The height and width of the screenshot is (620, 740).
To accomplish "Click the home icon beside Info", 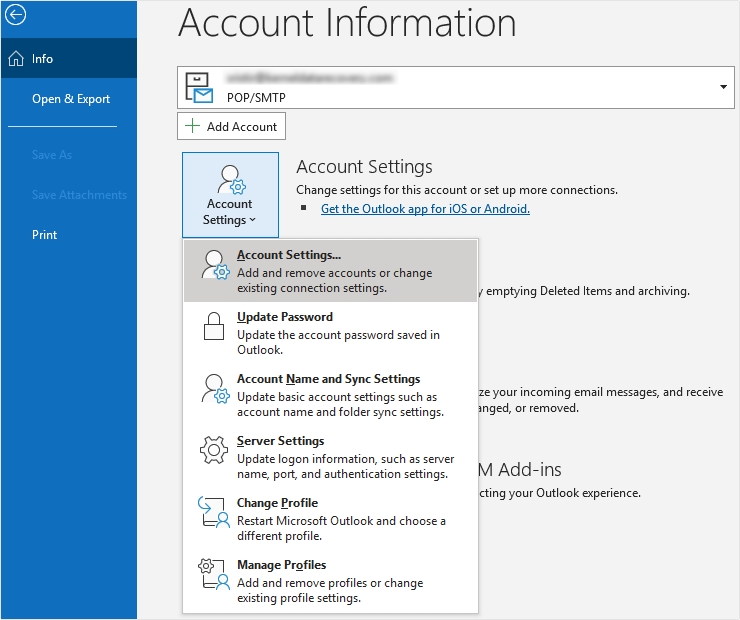I will coord(16,59).
